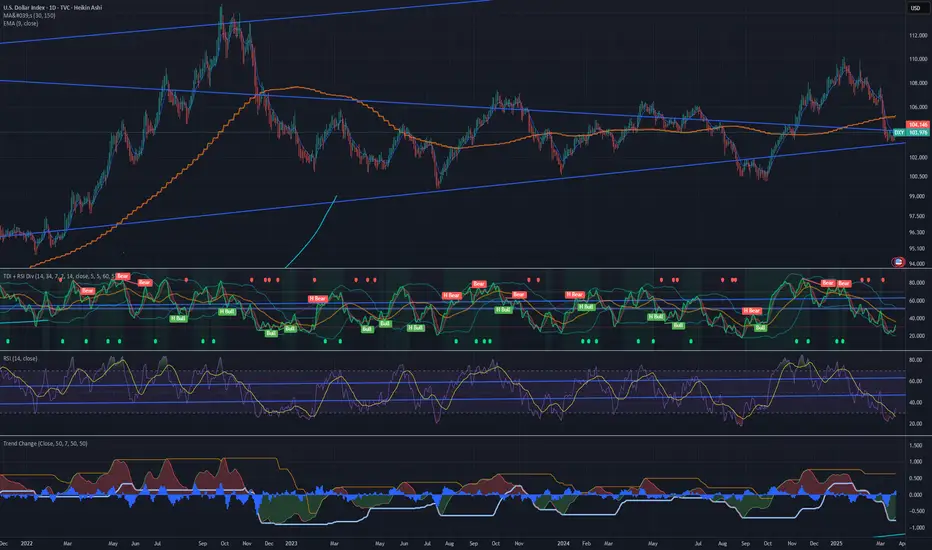Click the Feb label on time axis
Image resolution: width=932 pixels, height=550 pixels.
tap(586, 543)
